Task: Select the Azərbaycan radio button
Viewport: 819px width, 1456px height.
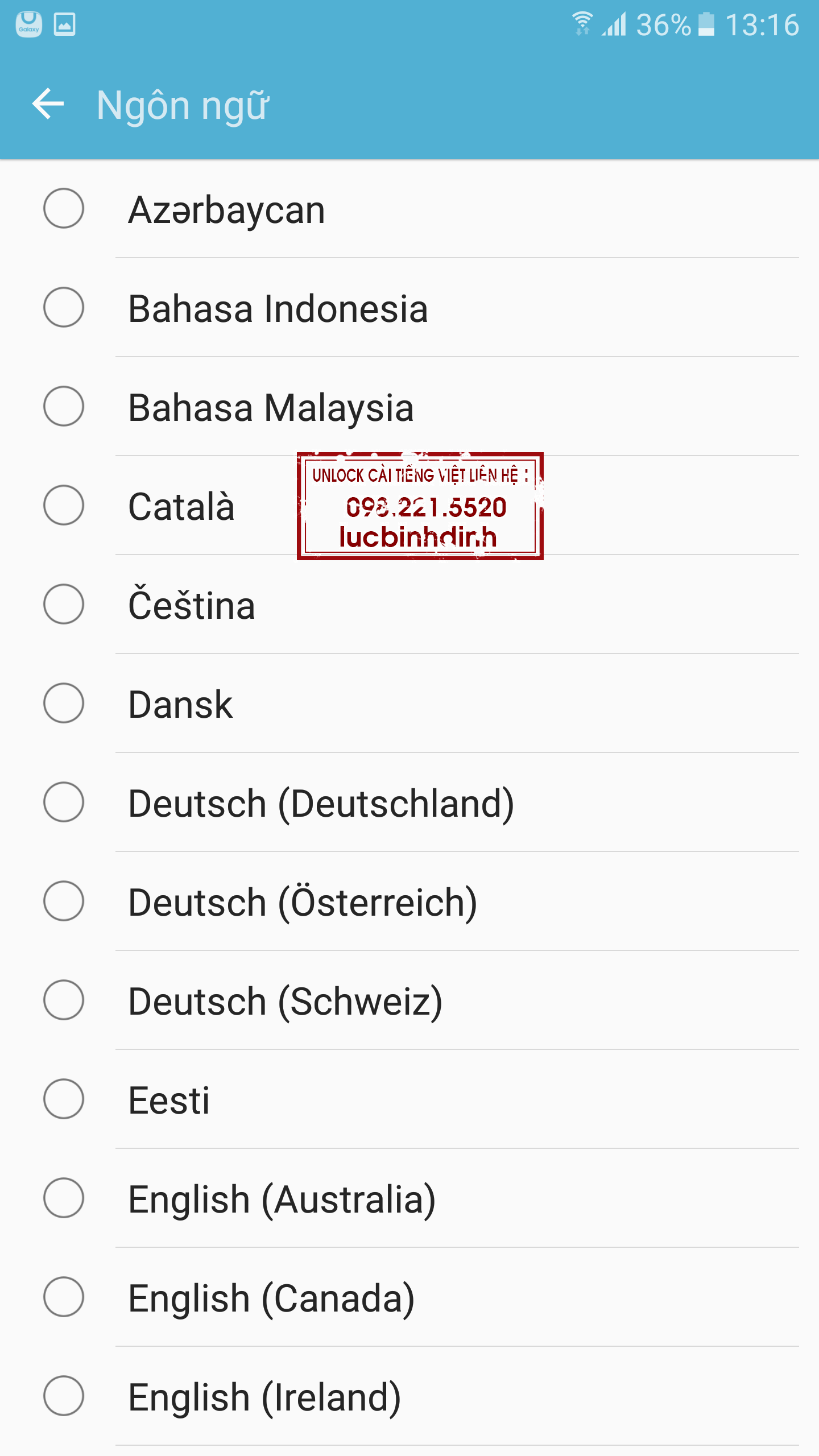Action: pos(64,208)
